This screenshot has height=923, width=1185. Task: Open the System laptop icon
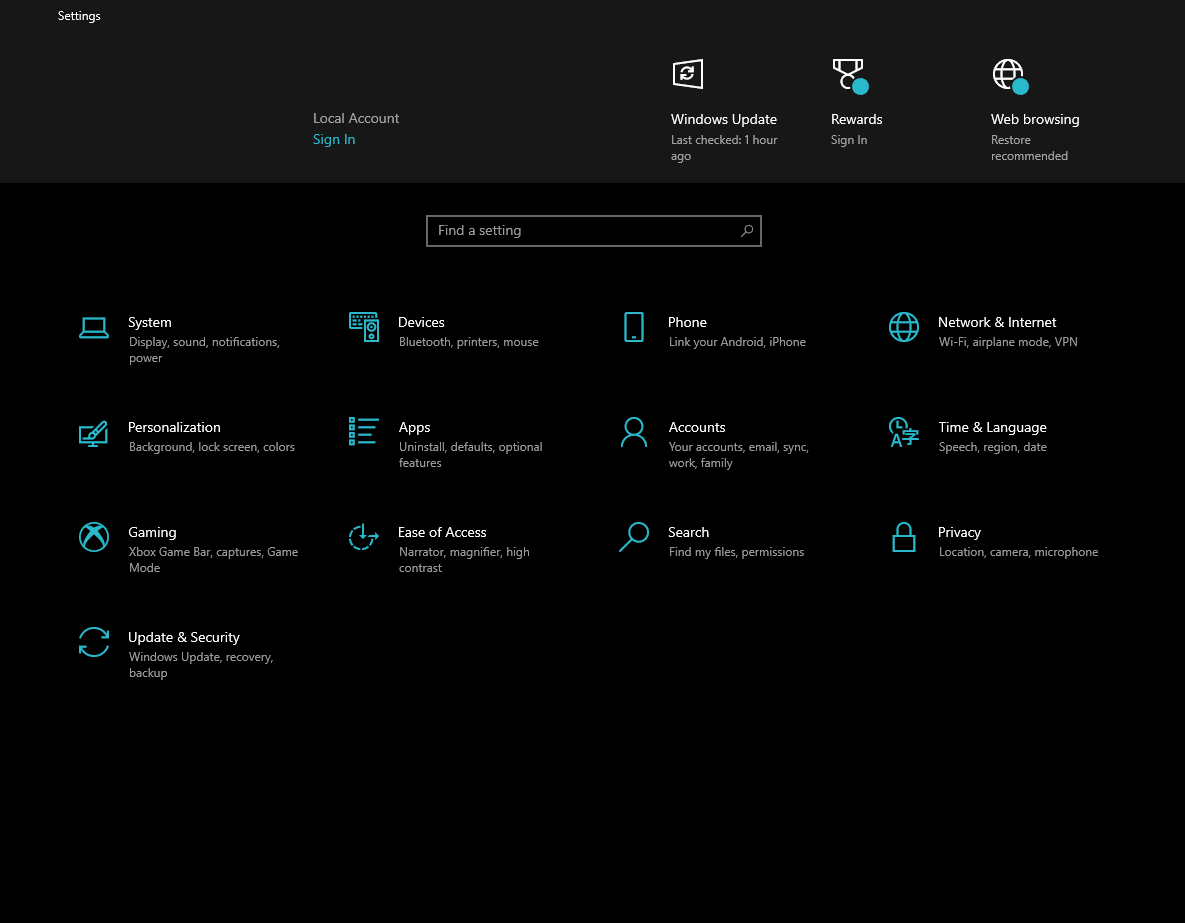click(x=94, y=327)
